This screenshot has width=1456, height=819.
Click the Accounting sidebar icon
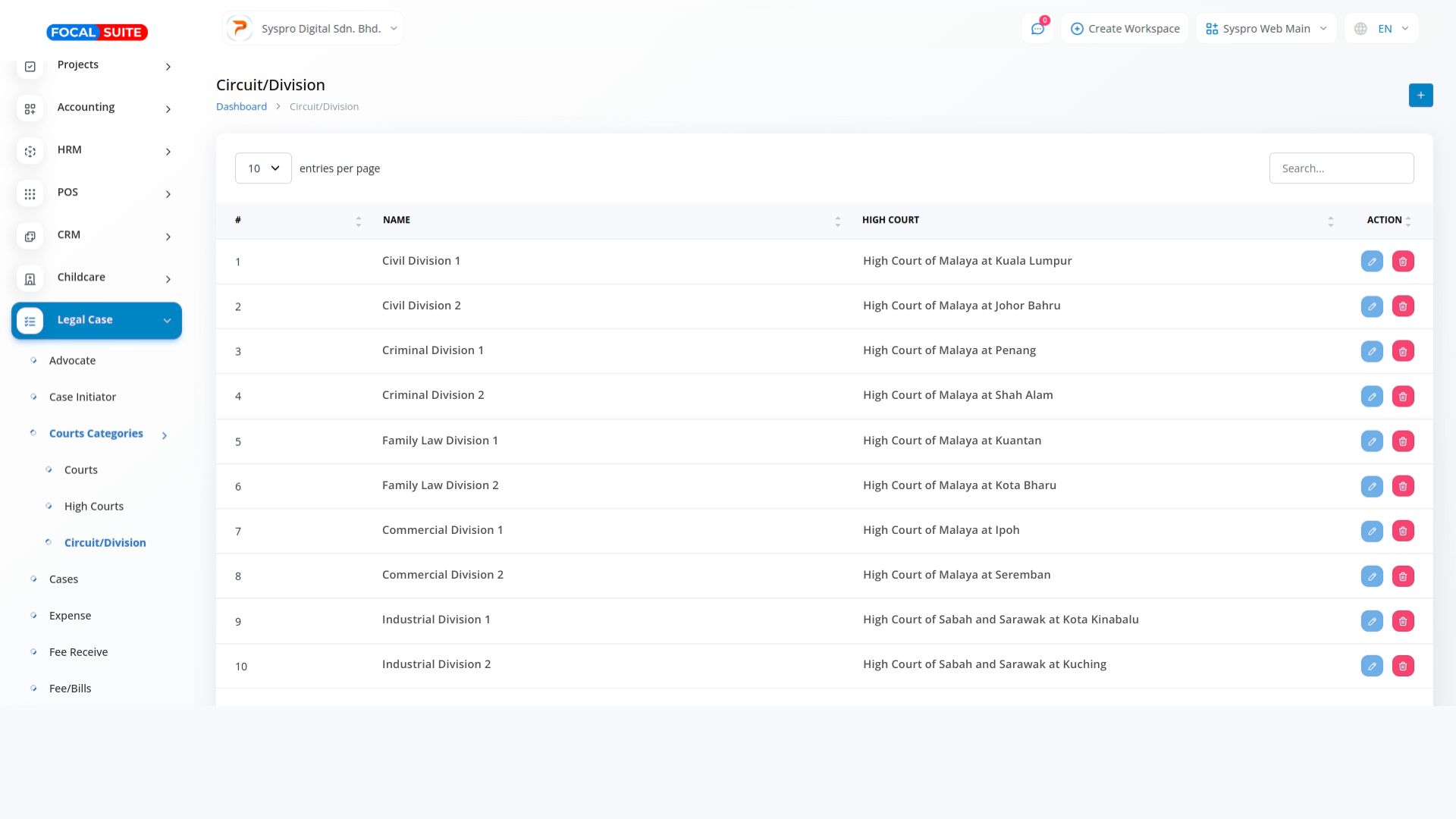[30, 109]
